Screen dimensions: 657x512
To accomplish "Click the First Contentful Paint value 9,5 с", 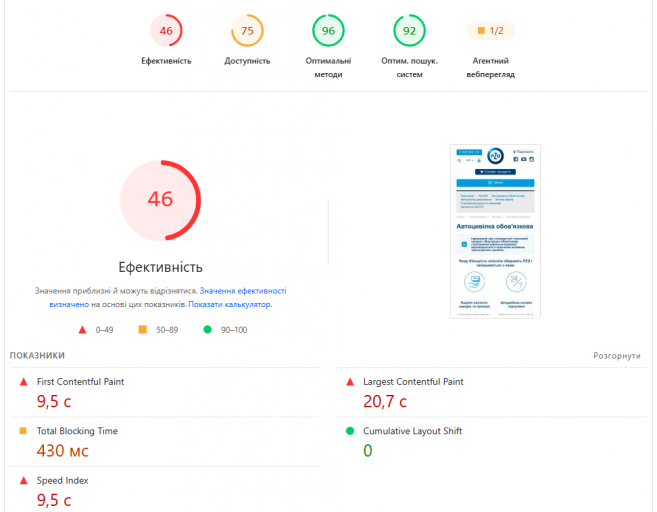I will pos(54,401).
